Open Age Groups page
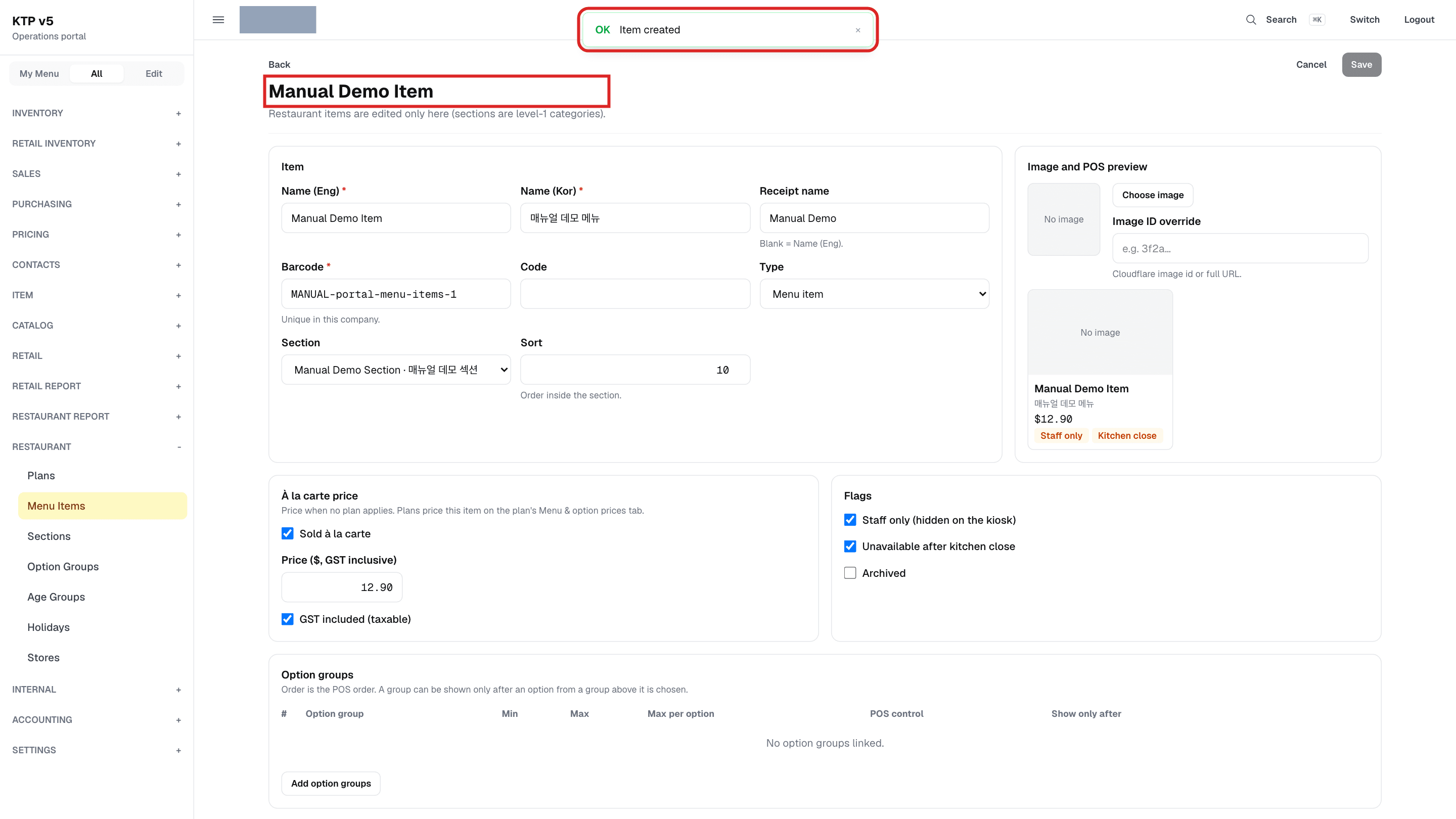The width and height of the screenshot is (1456, 819). click(x=102, y=597)
